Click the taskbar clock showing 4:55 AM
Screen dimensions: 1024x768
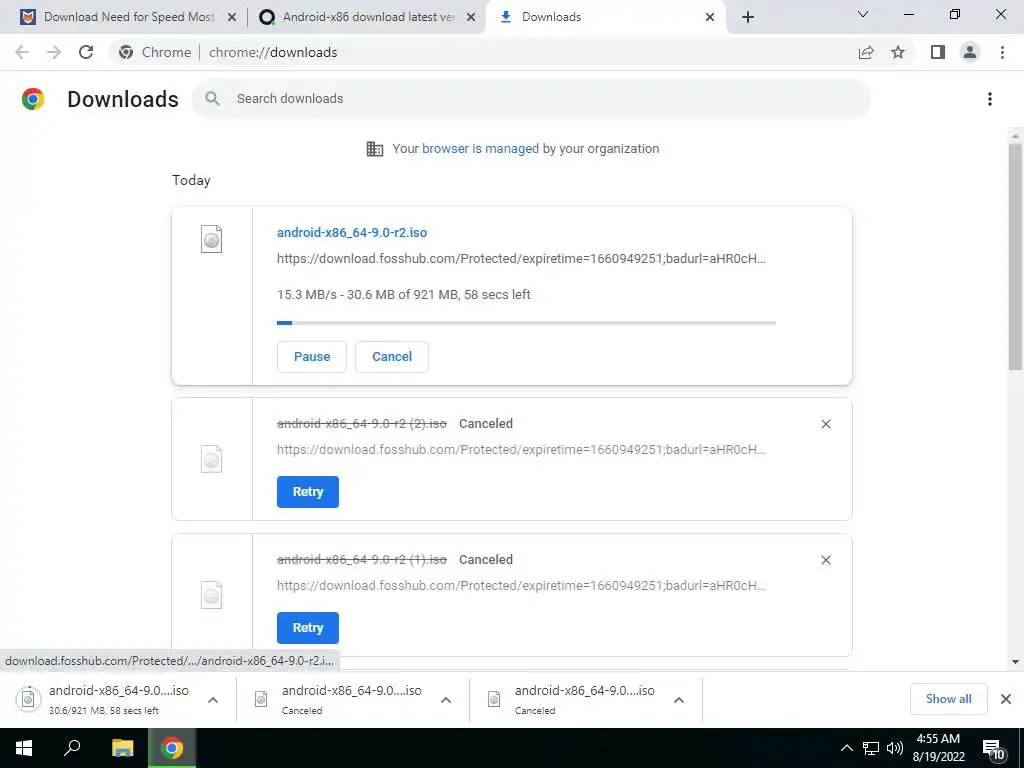click(938, 748)
